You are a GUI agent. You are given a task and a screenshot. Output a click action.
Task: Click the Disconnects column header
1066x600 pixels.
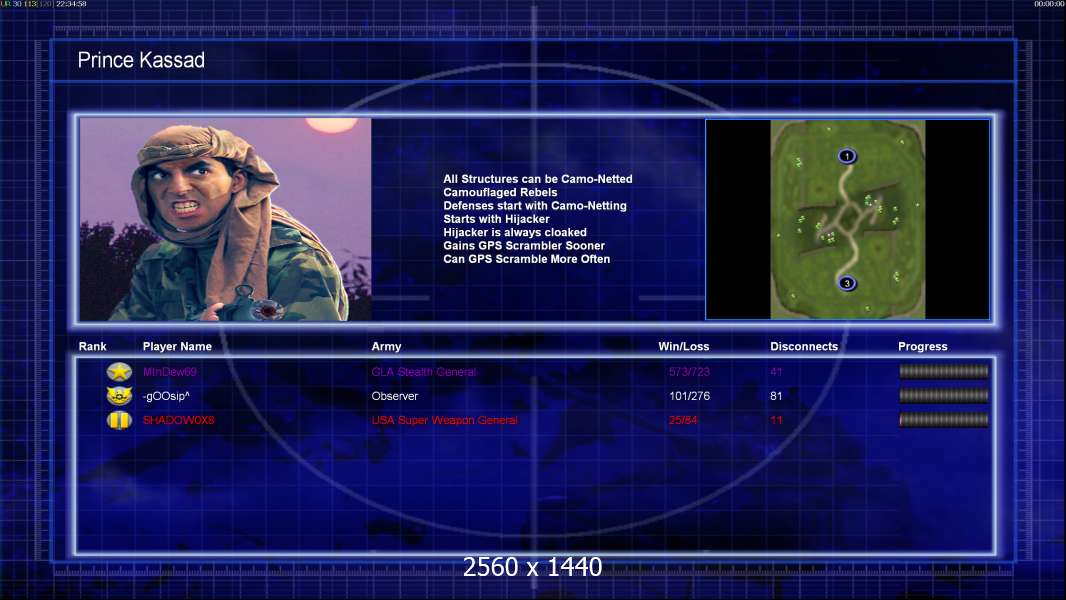click(804, 347)
